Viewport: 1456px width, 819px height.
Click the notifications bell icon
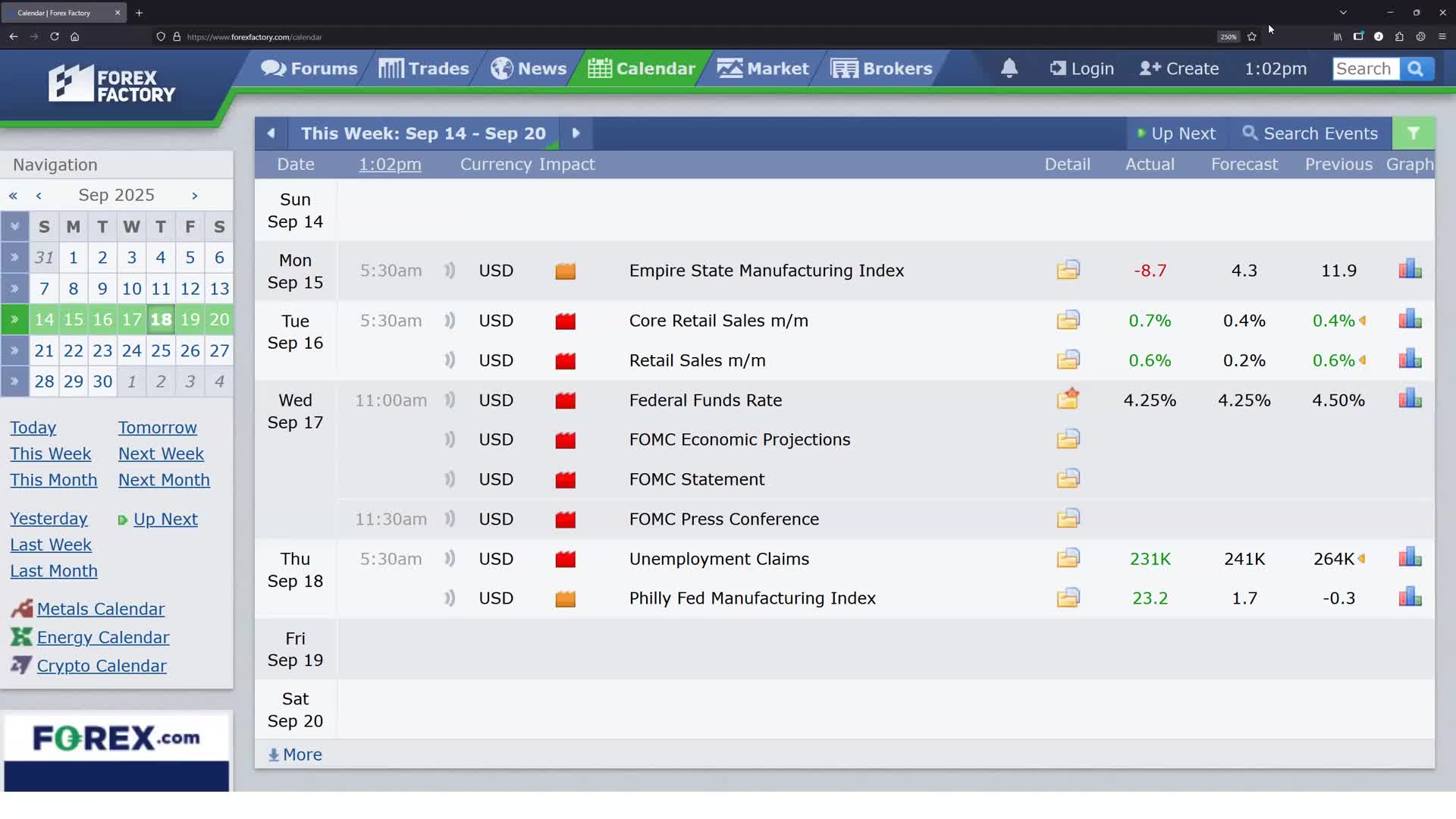coord(1009,68)
